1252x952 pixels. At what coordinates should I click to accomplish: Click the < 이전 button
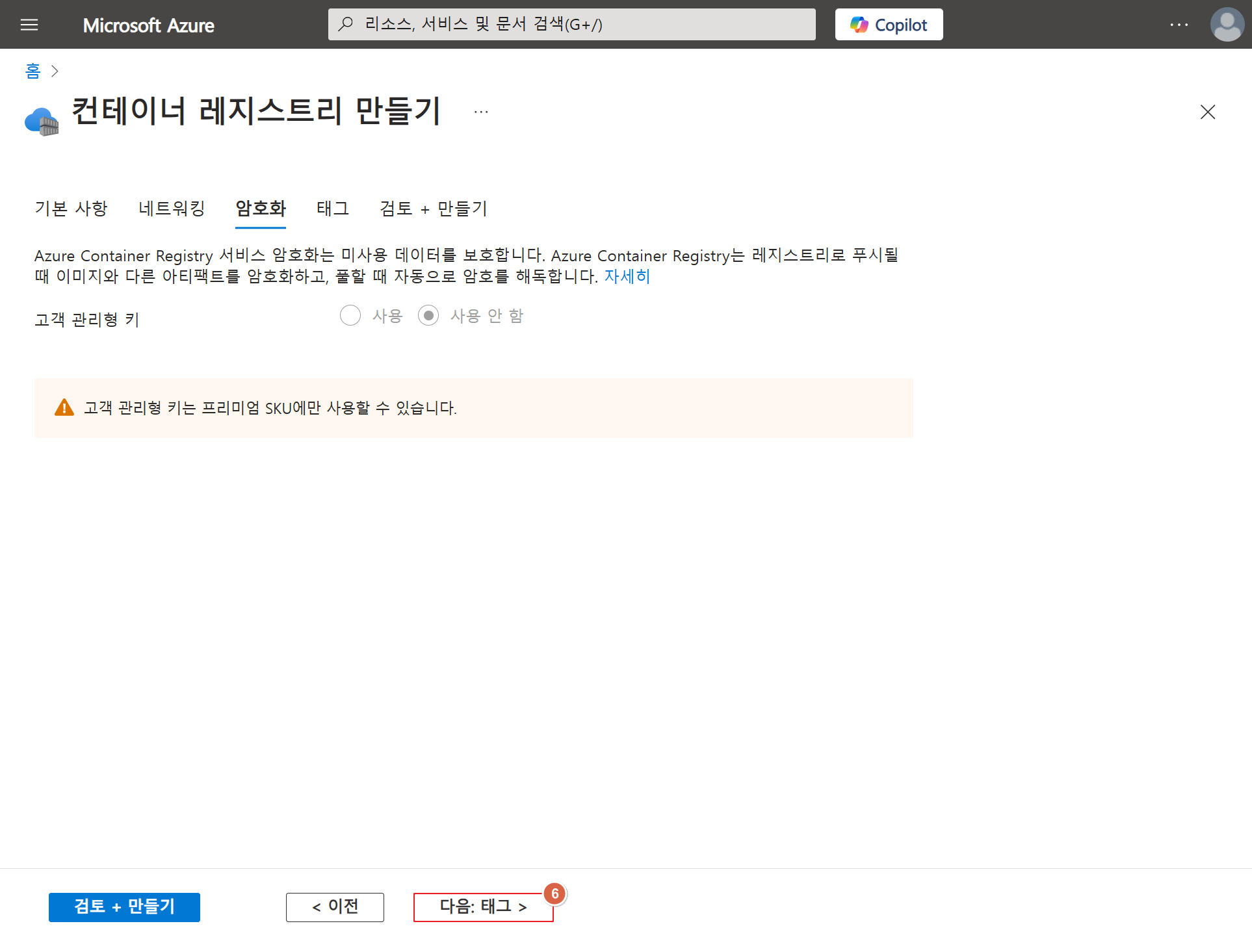335,907
